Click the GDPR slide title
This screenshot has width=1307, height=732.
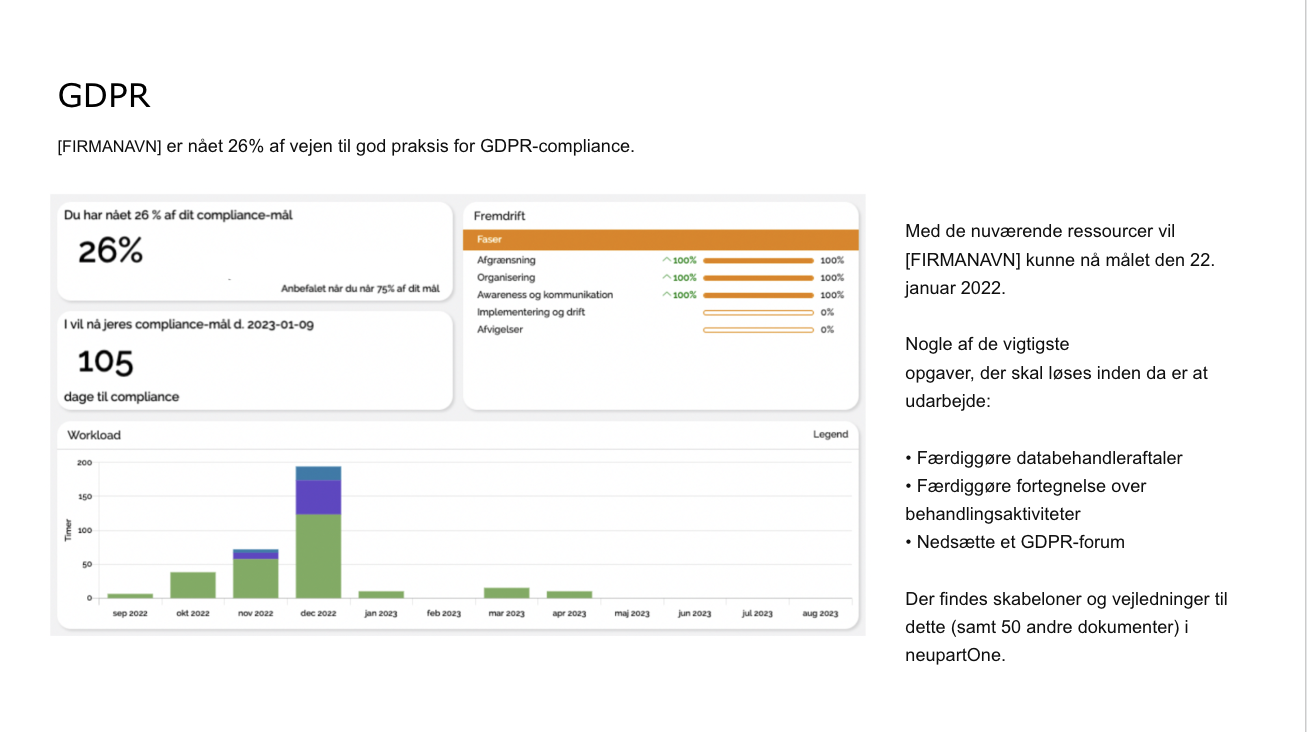tap(104, 96)
